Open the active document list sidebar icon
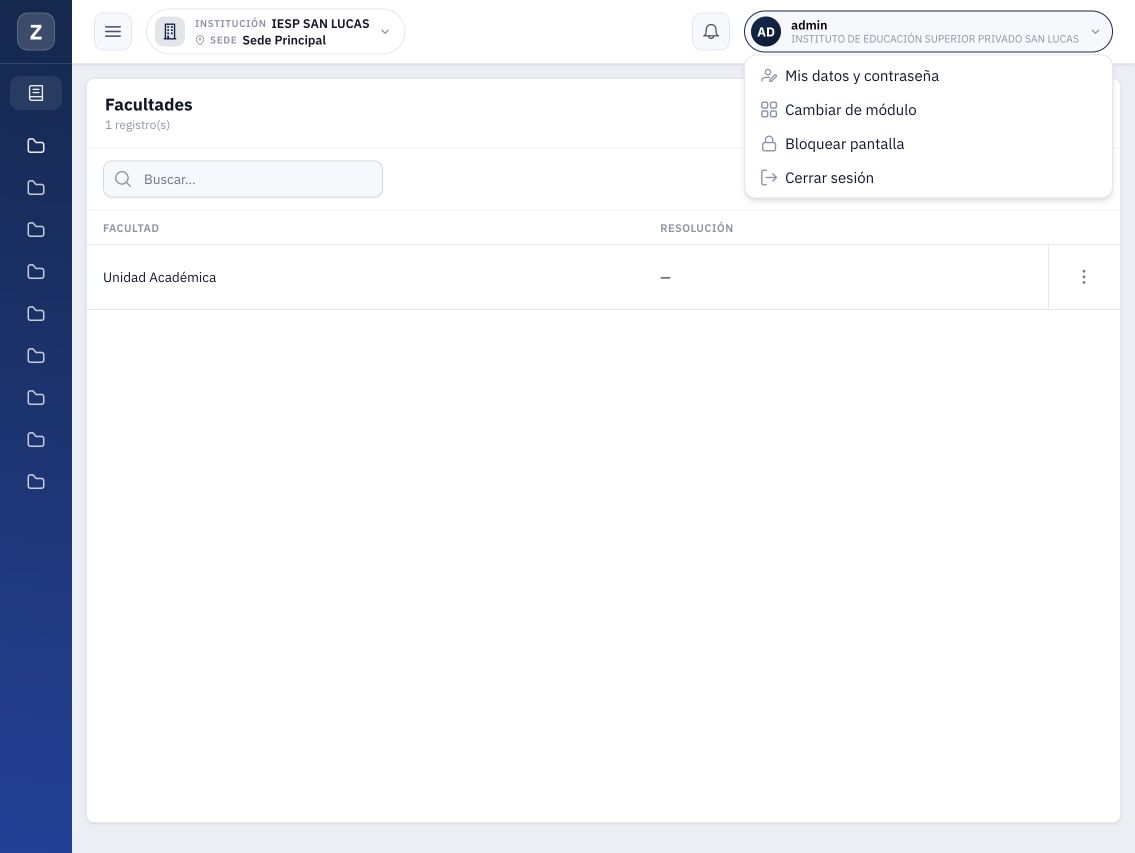The height and width of the screenshot is (853, 1135). point(35,93)
